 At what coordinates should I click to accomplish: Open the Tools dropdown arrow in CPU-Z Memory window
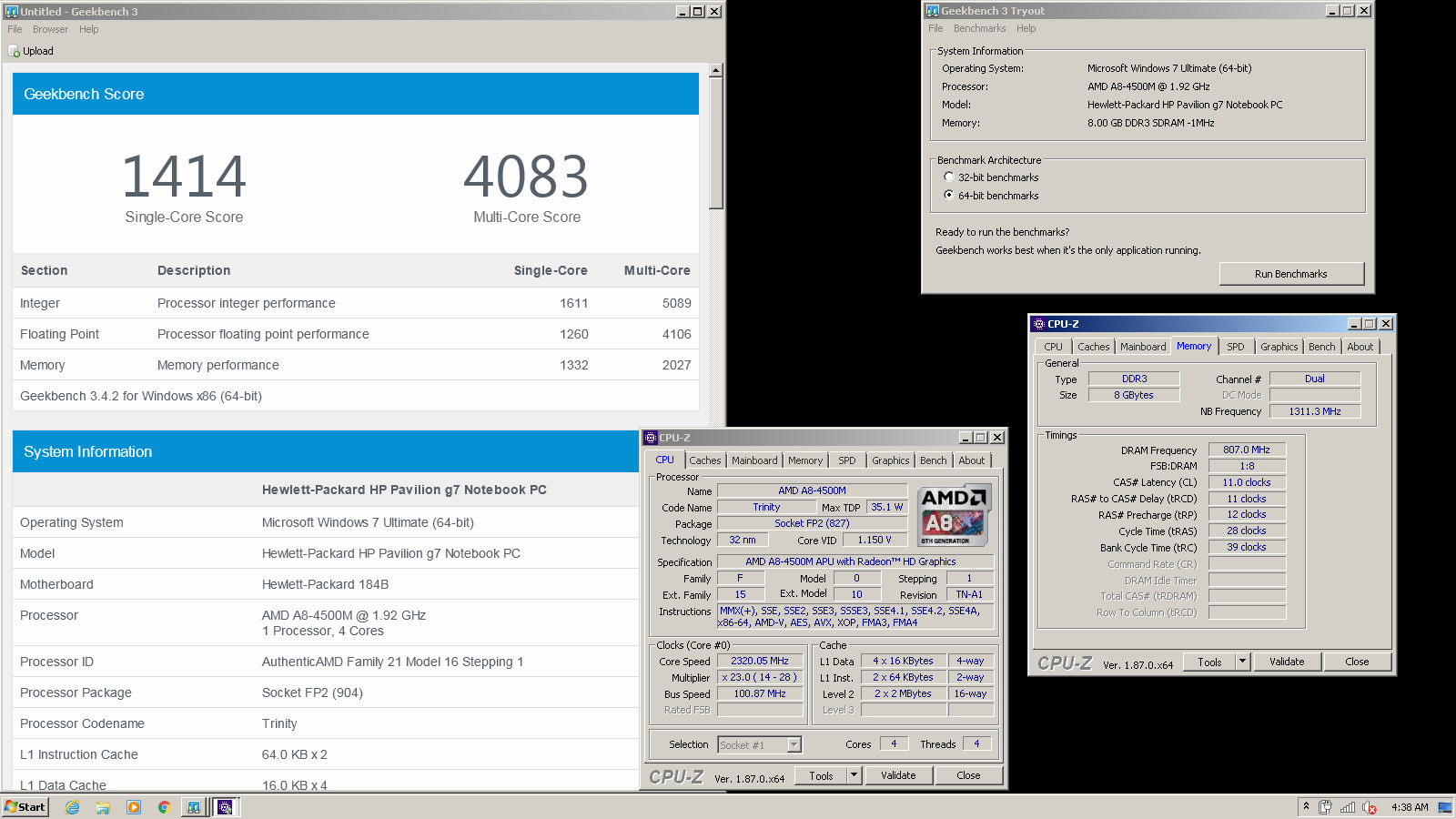[1242, 662]
